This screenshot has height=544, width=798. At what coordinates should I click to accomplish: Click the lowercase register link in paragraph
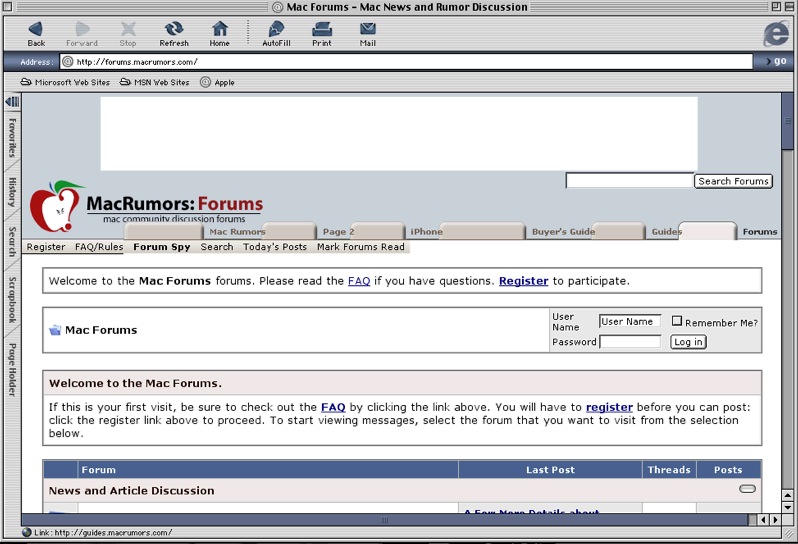point(609,407)
